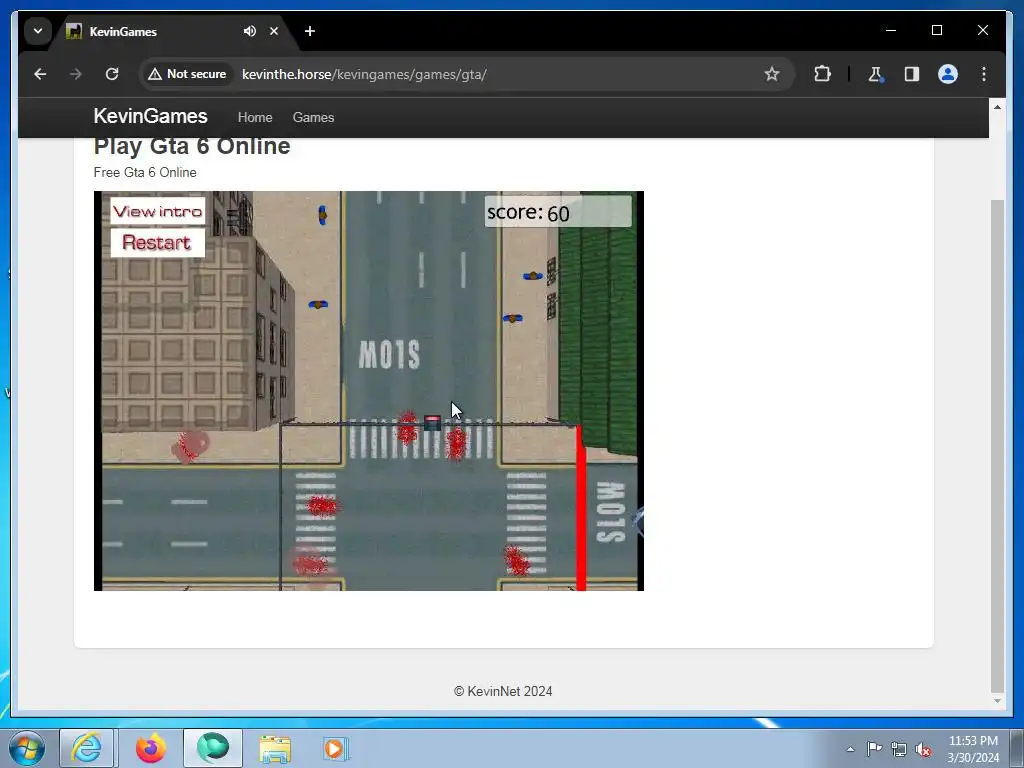Open the KevinGames brand link
The width and height of the screenshot is (1024, 768).
(x=150, y=116)
